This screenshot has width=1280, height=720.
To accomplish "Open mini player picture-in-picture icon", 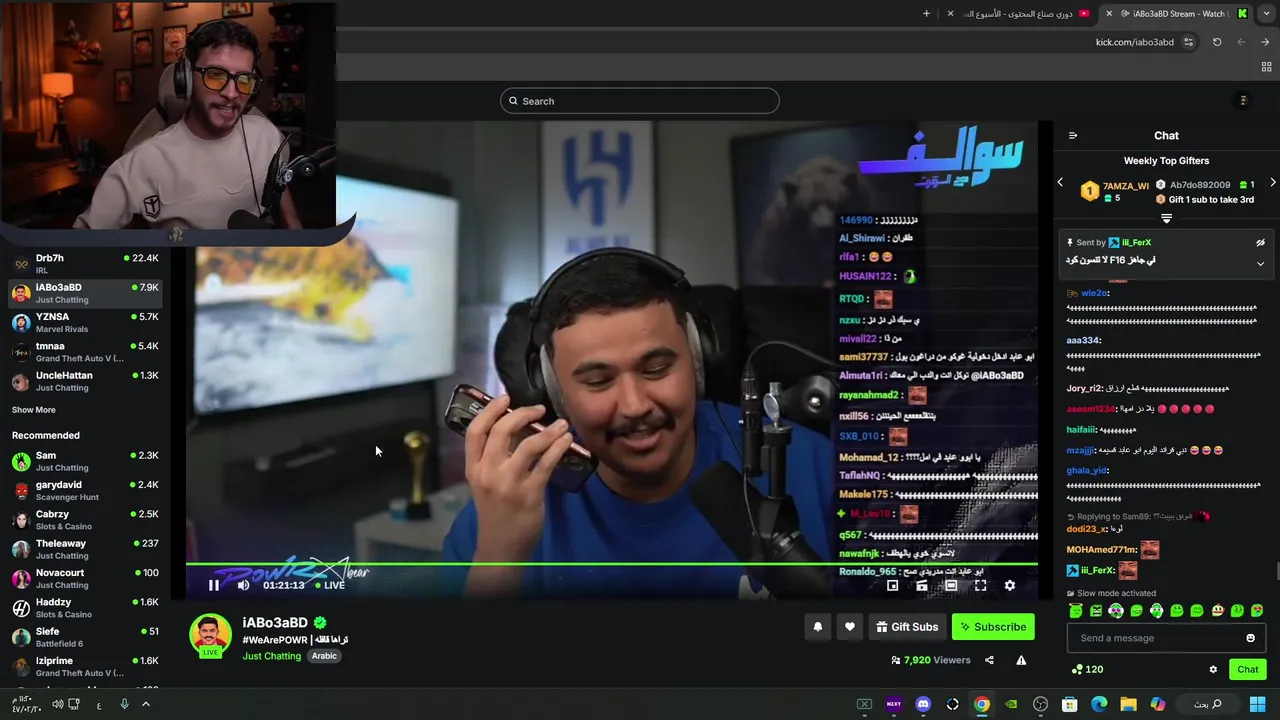I will (x=893, y=586).
